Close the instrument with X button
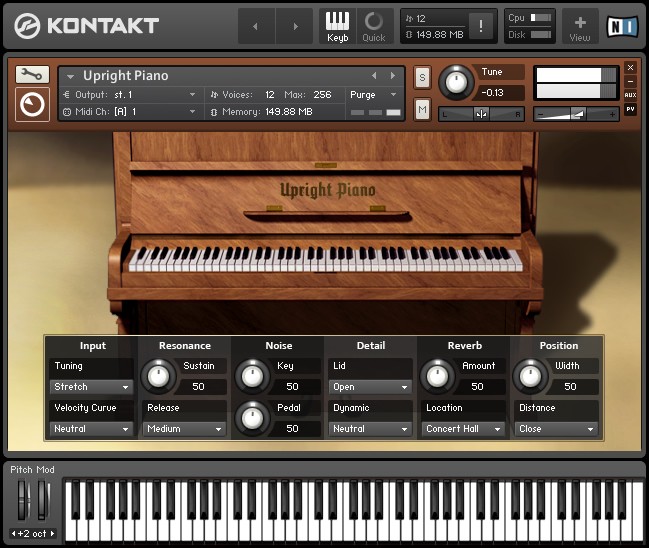649x548 pixels. (630, 67)
